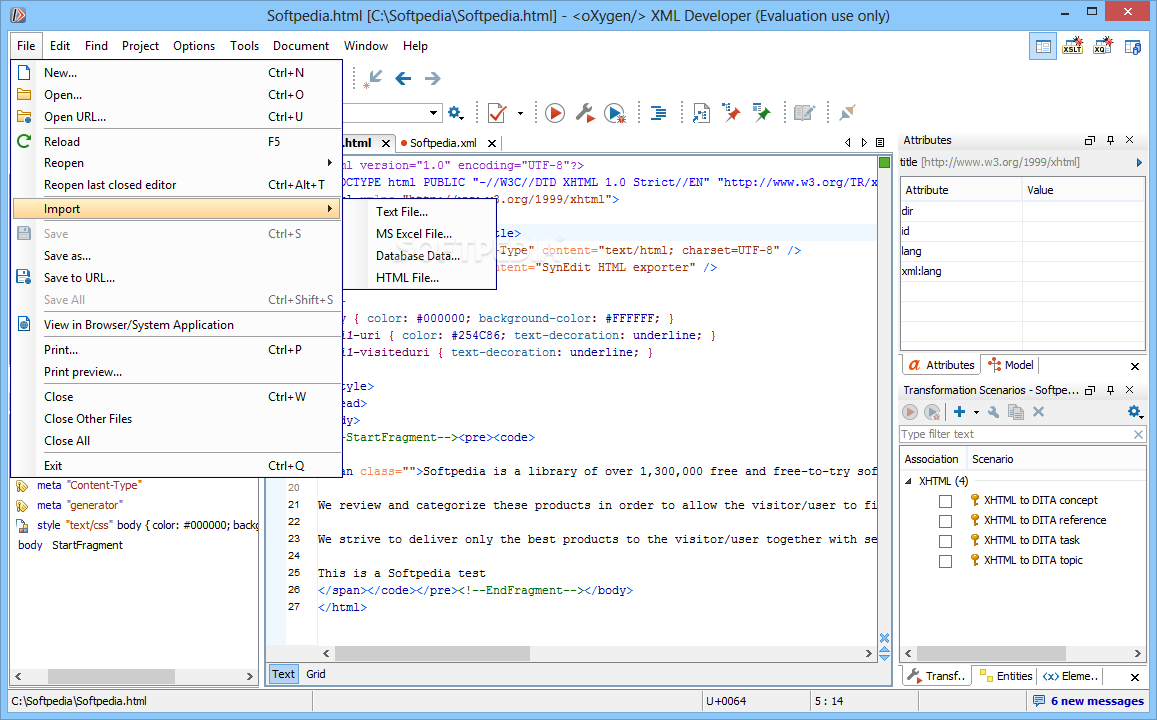The image size is (1157, 720).
Task: Open the validation options dropdown arrow
Action: point(520,113)
